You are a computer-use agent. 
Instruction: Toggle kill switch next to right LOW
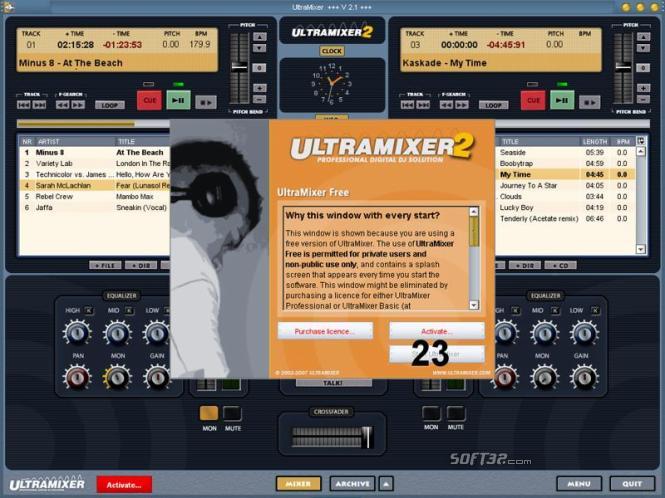[x=595, y=311]
